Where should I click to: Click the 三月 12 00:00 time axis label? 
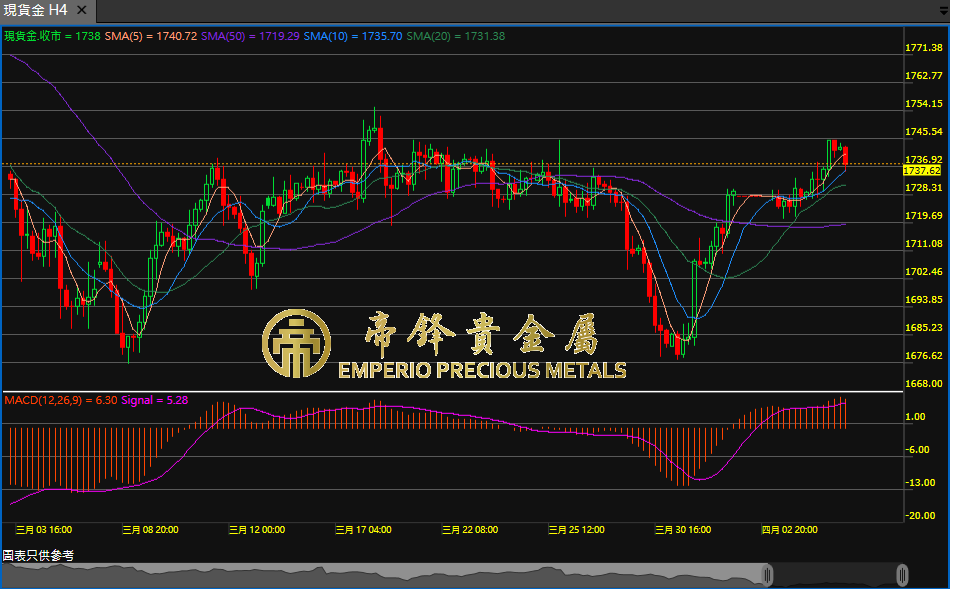click(257, 530)
